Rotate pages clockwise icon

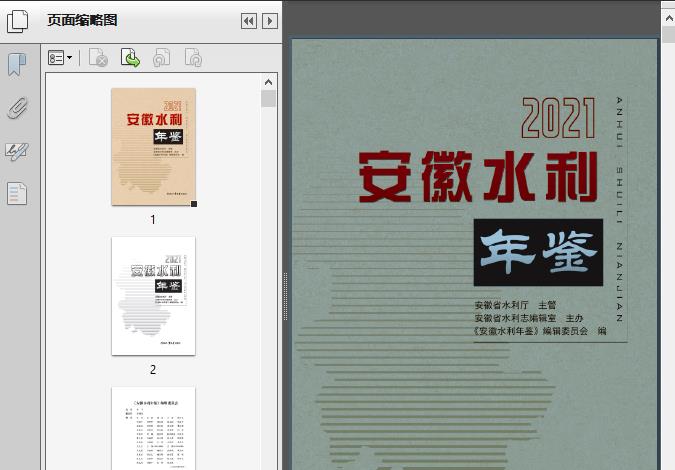193,58
